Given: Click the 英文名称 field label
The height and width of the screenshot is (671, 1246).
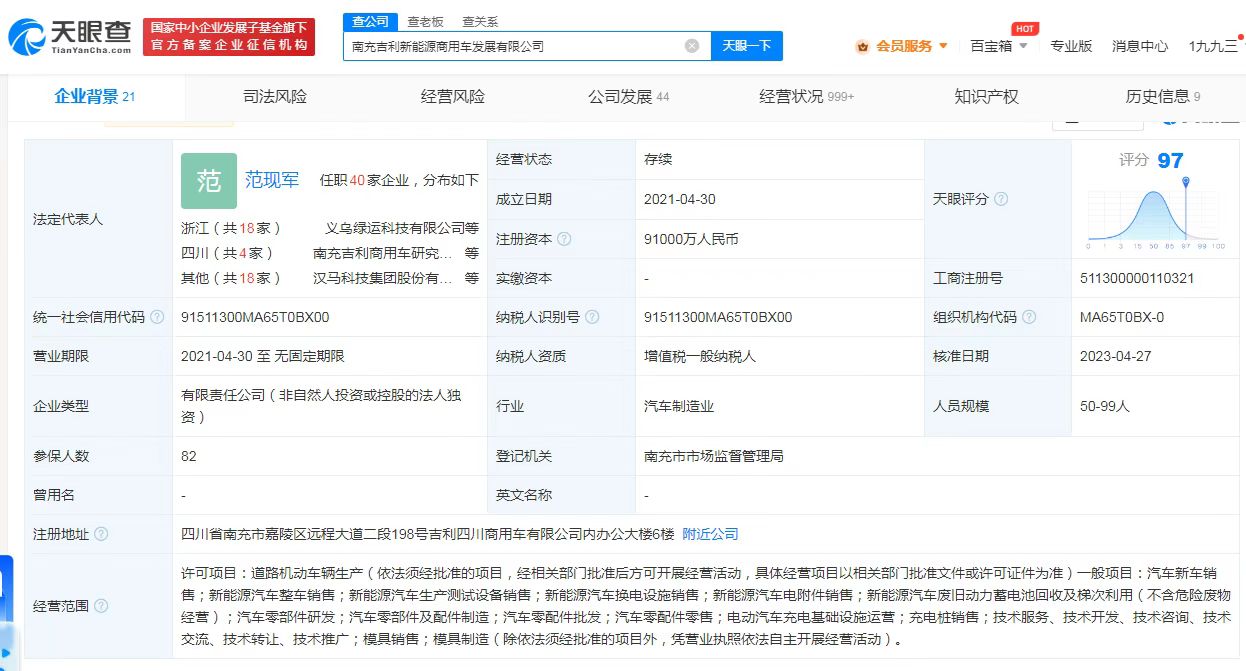Looking at the screenshot, I should point(524,495).
